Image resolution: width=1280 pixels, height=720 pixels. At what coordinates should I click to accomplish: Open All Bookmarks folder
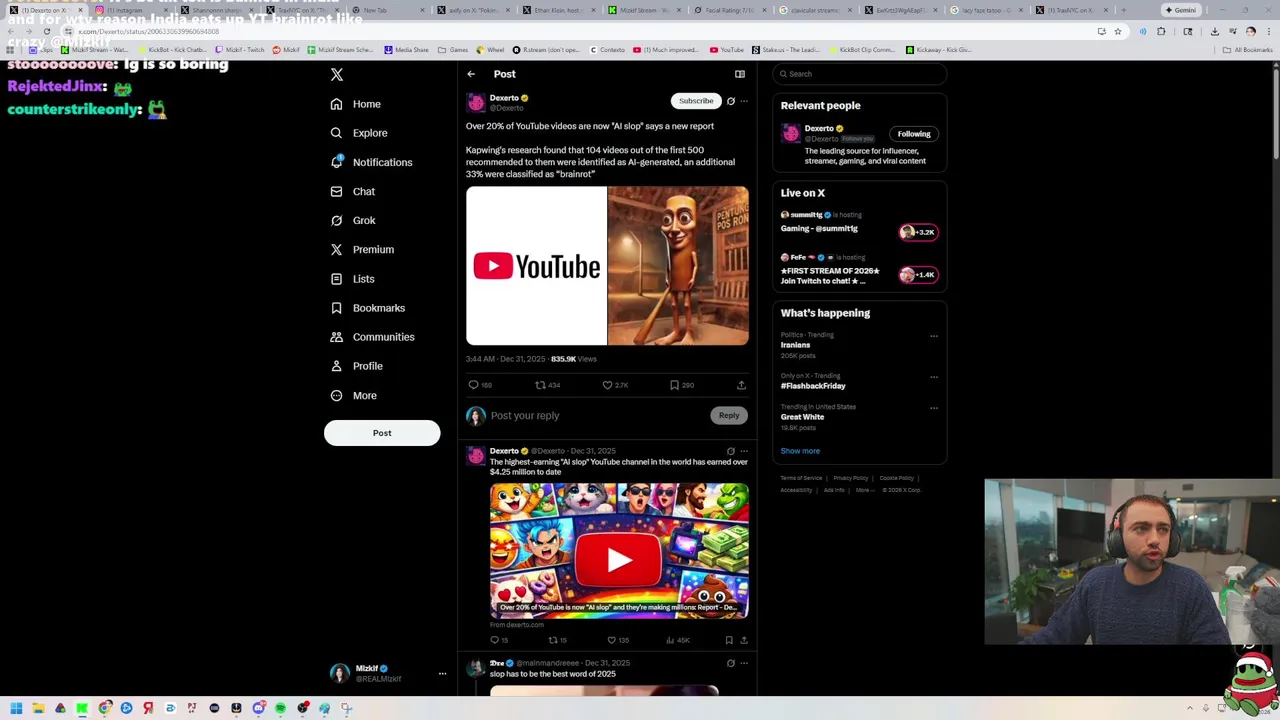coord(1249,50)
